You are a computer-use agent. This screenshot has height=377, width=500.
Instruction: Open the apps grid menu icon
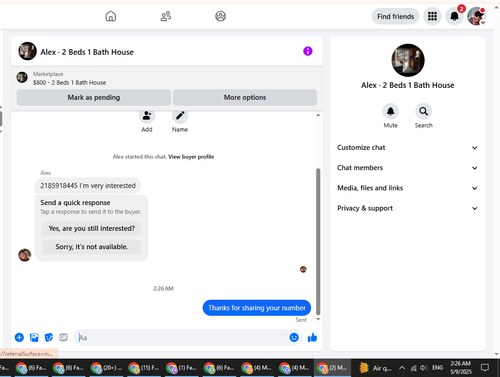pos(432,16)
